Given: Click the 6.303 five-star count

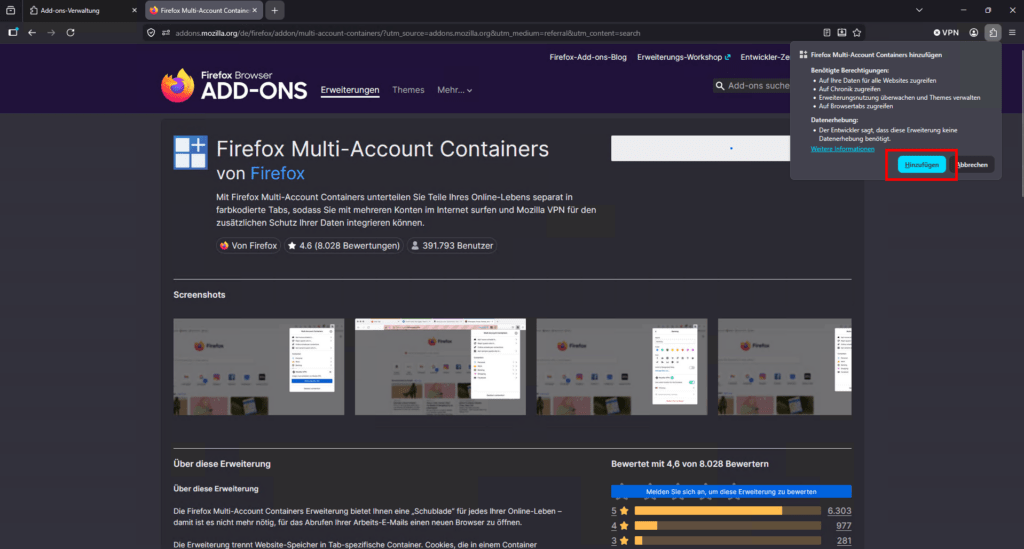Looking at the screenshot, I should (839, 511).
